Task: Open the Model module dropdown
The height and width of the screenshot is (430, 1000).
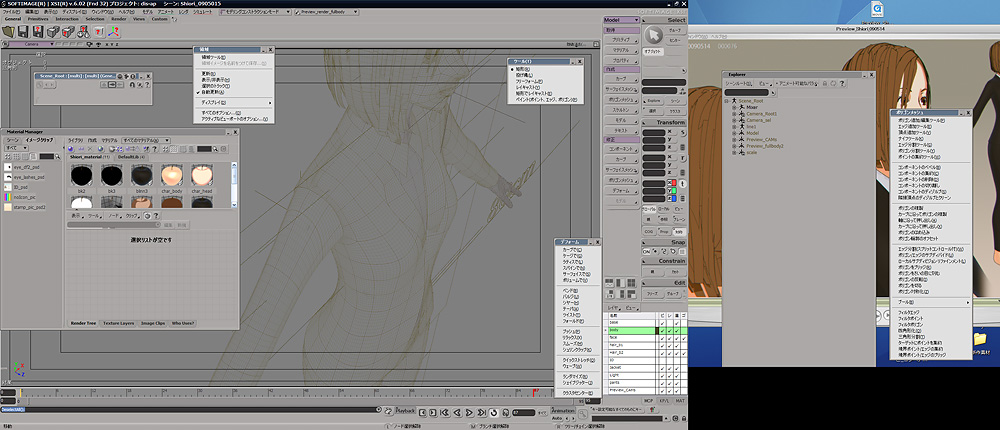Action: (621, 20)
